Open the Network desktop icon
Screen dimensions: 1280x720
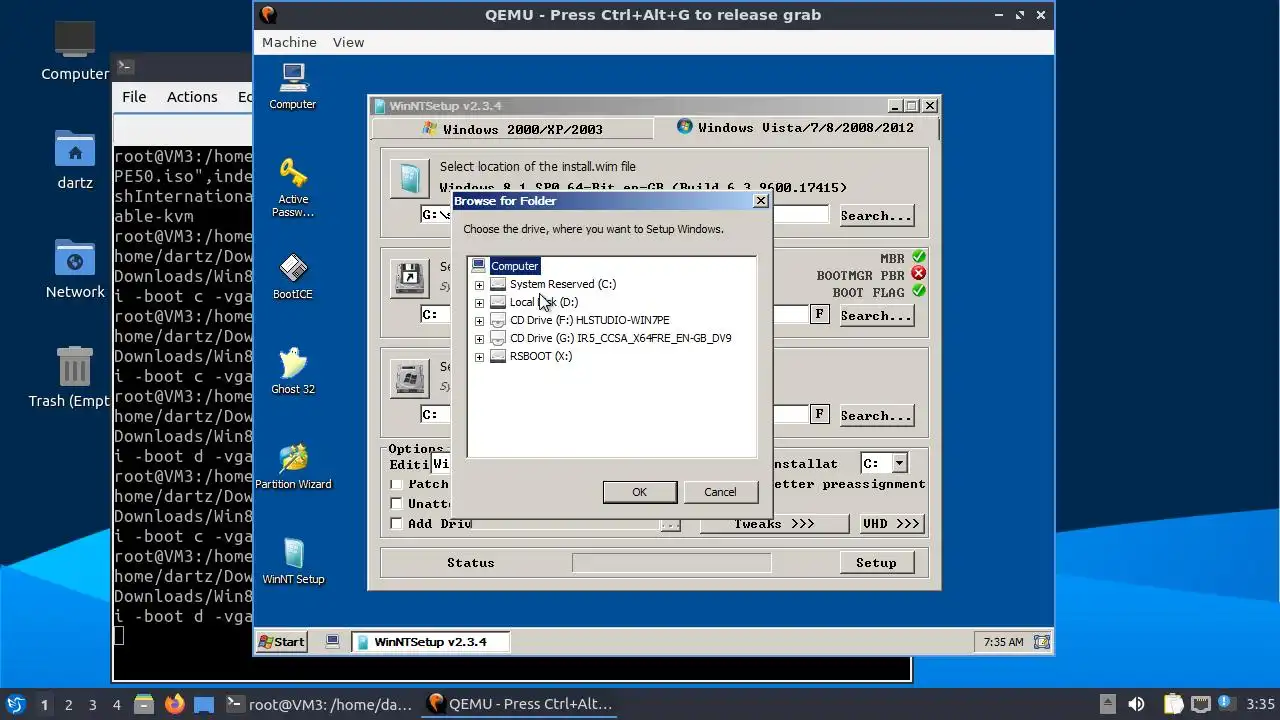pos(75,270)
